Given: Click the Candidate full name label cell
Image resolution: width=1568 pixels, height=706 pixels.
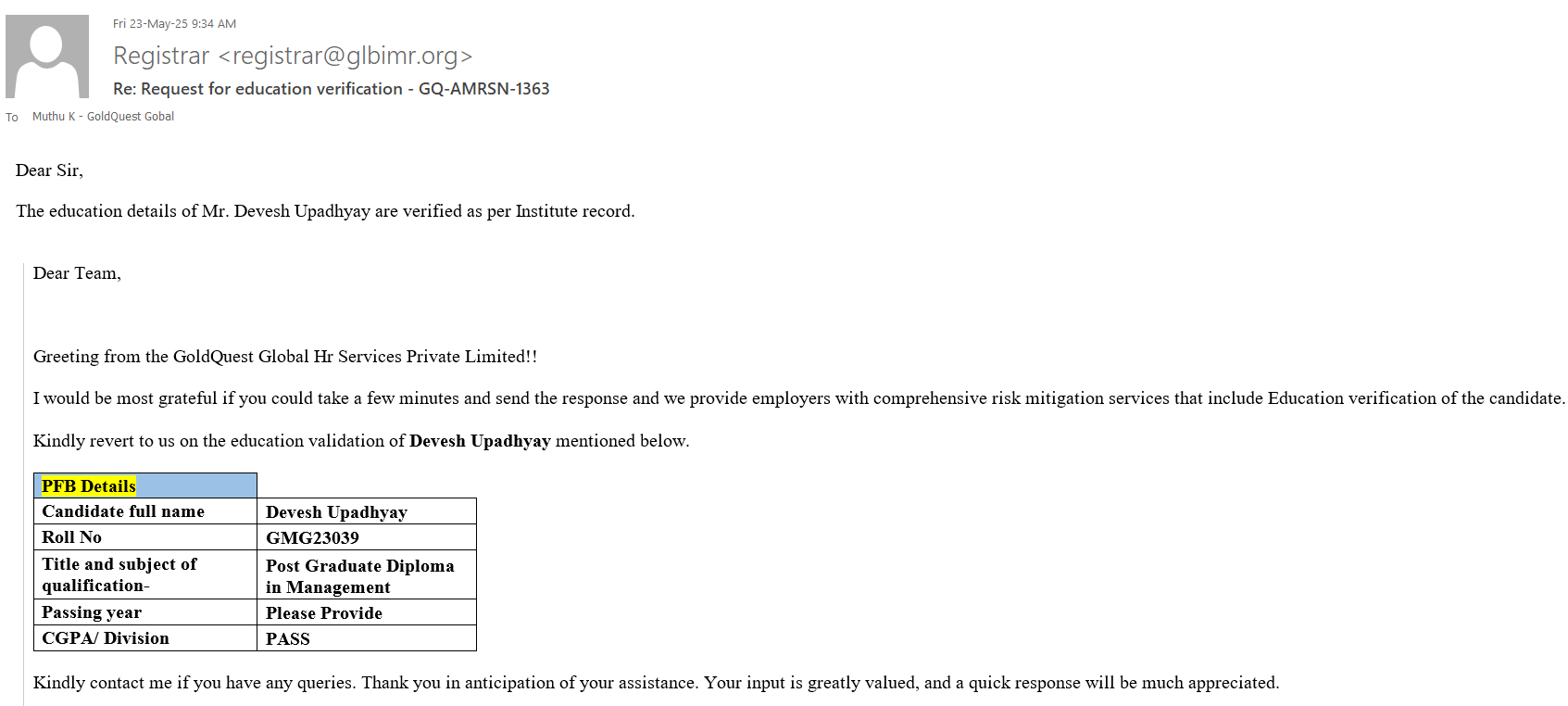Looking at the screenshot, I should pos(123,511).
